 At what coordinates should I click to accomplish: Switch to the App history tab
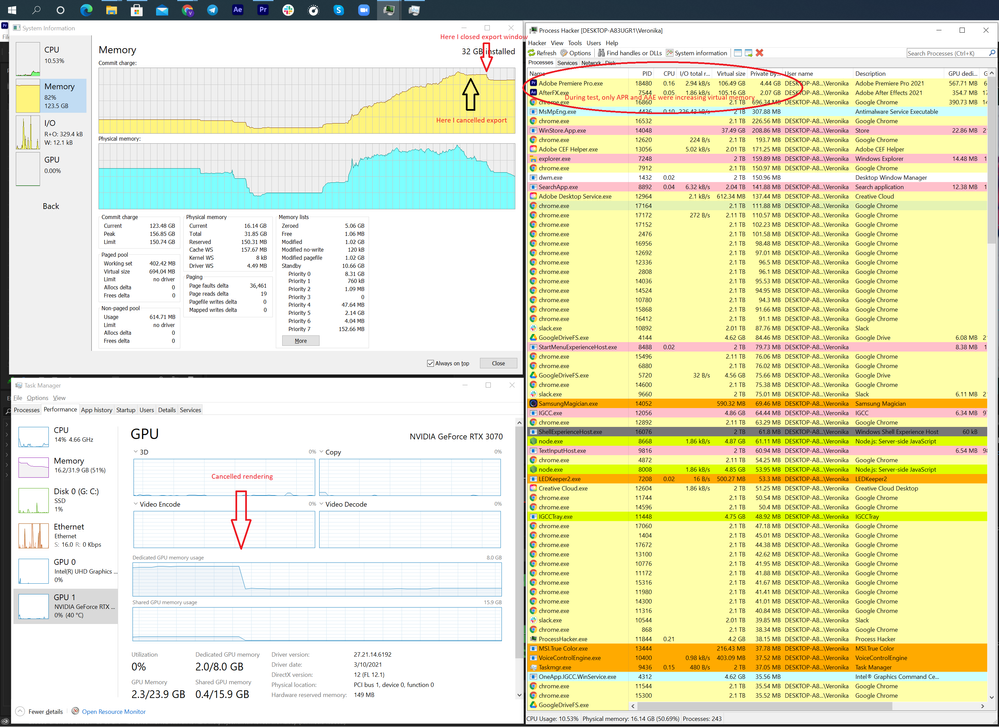[95, 409]
